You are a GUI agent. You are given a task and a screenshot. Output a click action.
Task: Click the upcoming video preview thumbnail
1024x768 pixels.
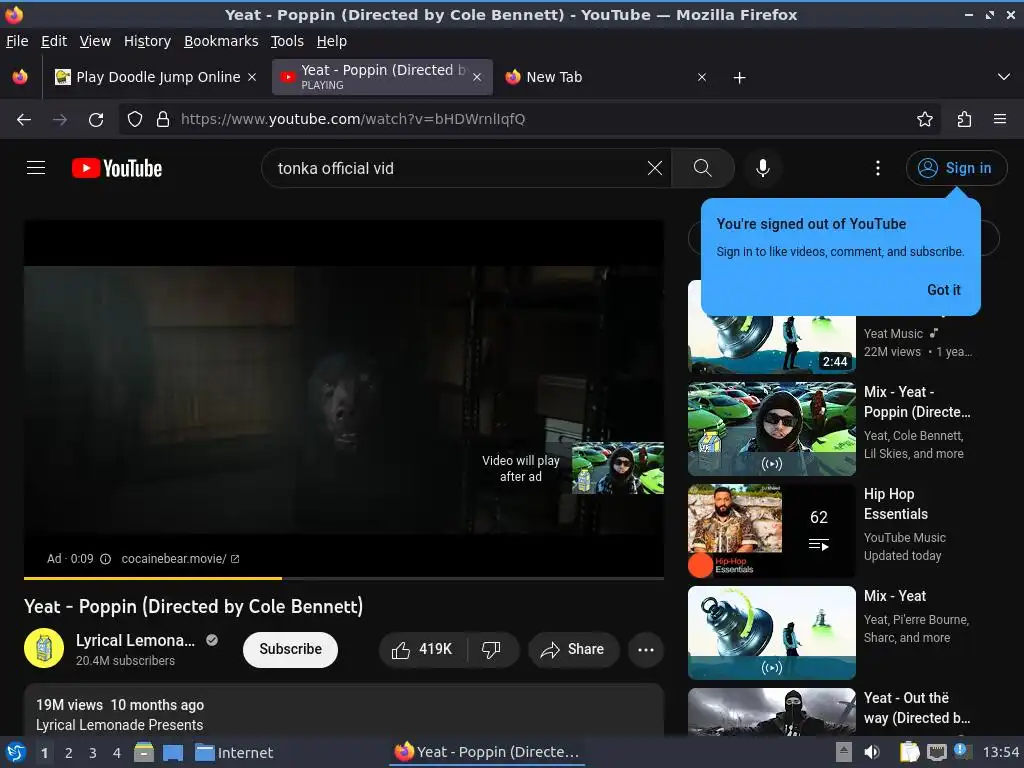coord(618,468)
